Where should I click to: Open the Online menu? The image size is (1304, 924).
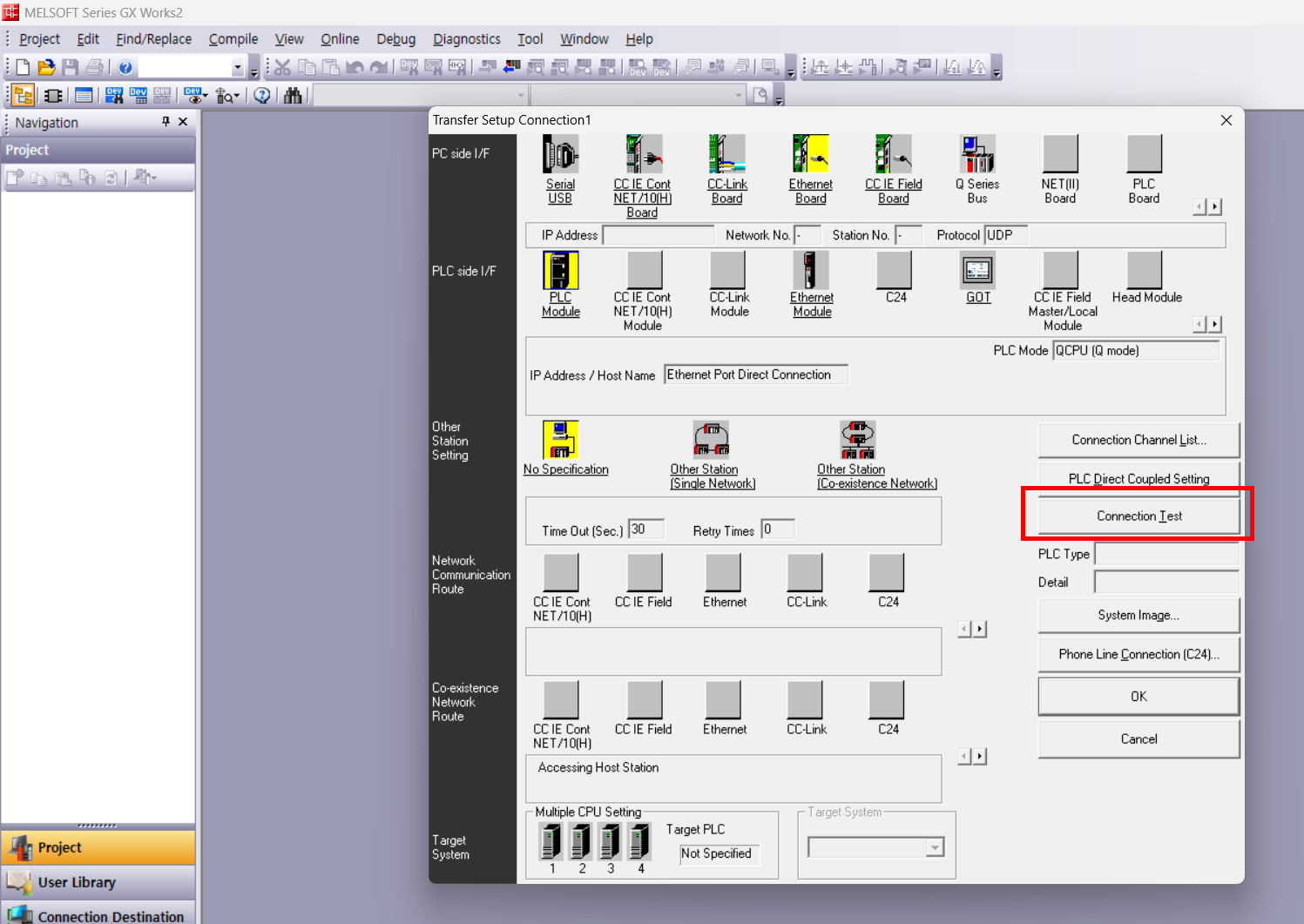pyautogui.click(x=340, y=39)
